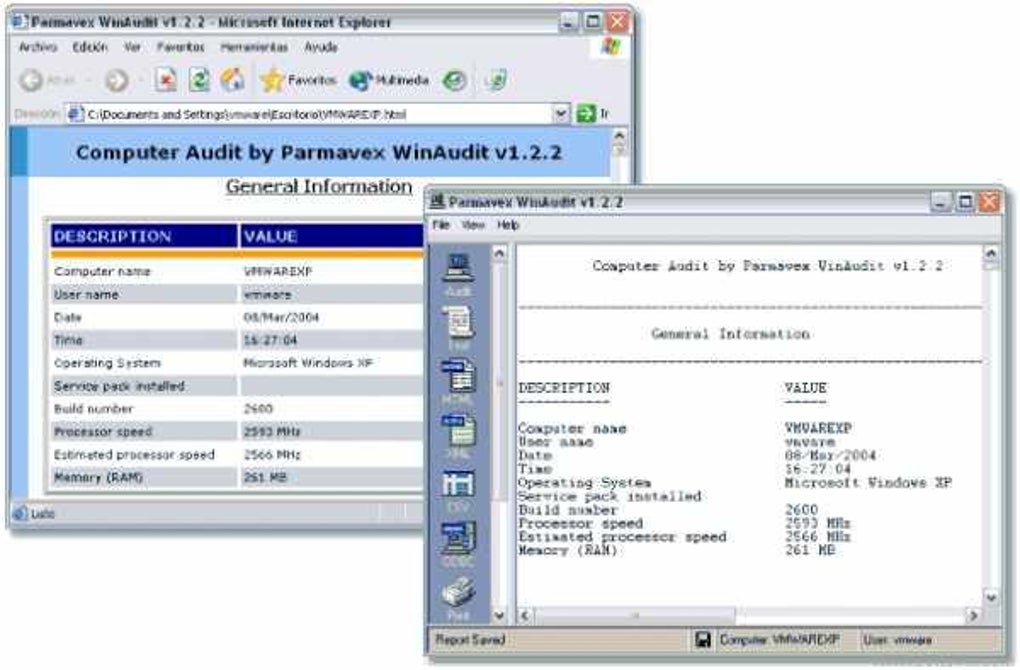The width and height of the screenshot is (1020, 670).
Task: Click the WinAudit sidebar scroll up arrow
Action: pyautogui.click(x=499, y=253)
